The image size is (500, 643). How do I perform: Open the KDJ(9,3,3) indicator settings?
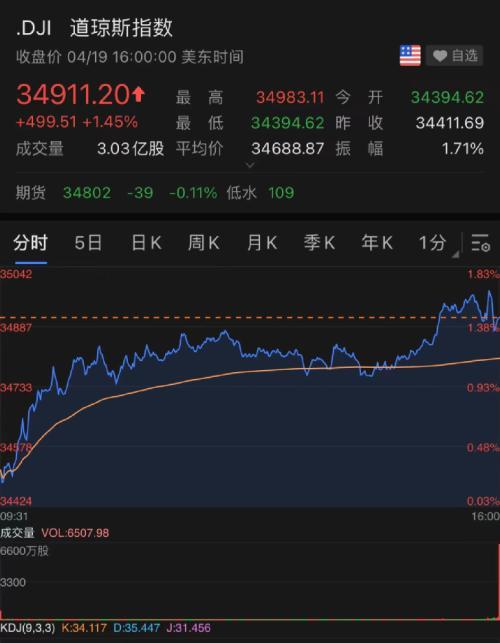point(27,628)
